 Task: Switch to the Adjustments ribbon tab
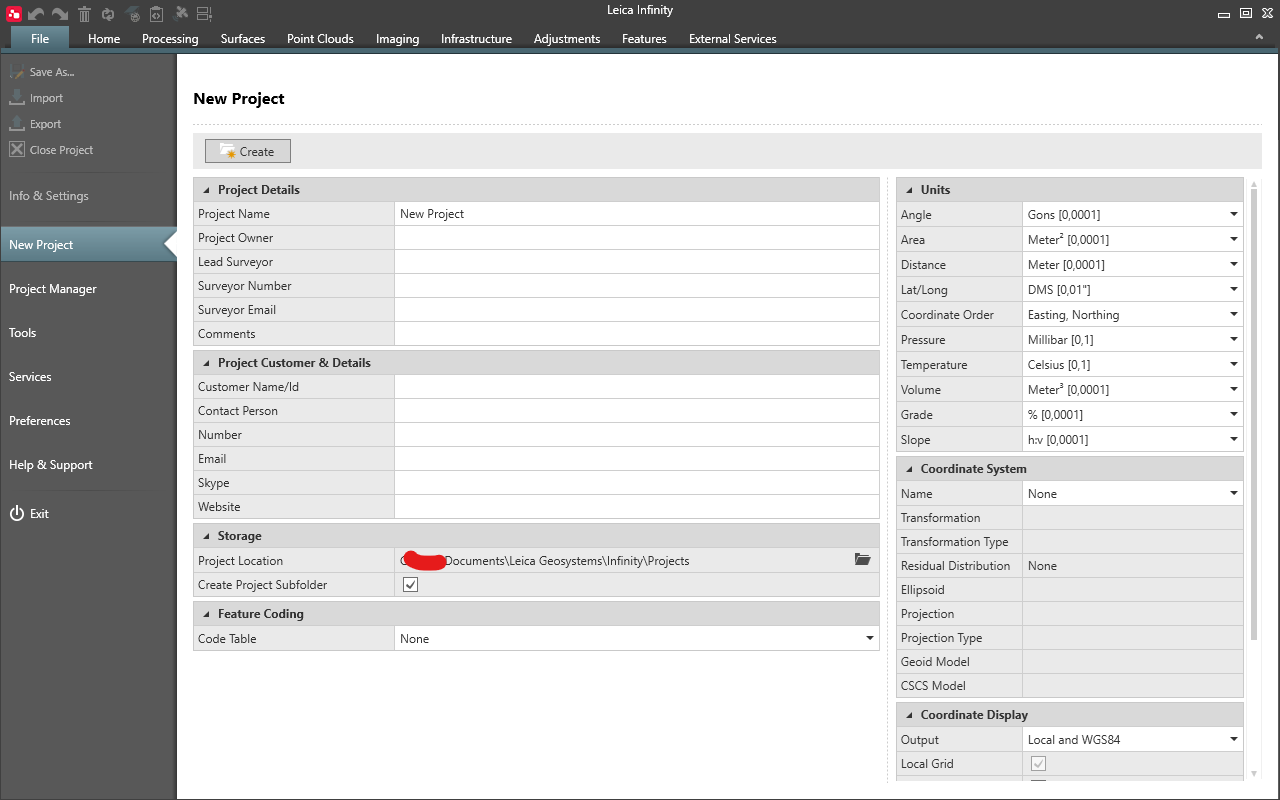[x=567, y=38]
